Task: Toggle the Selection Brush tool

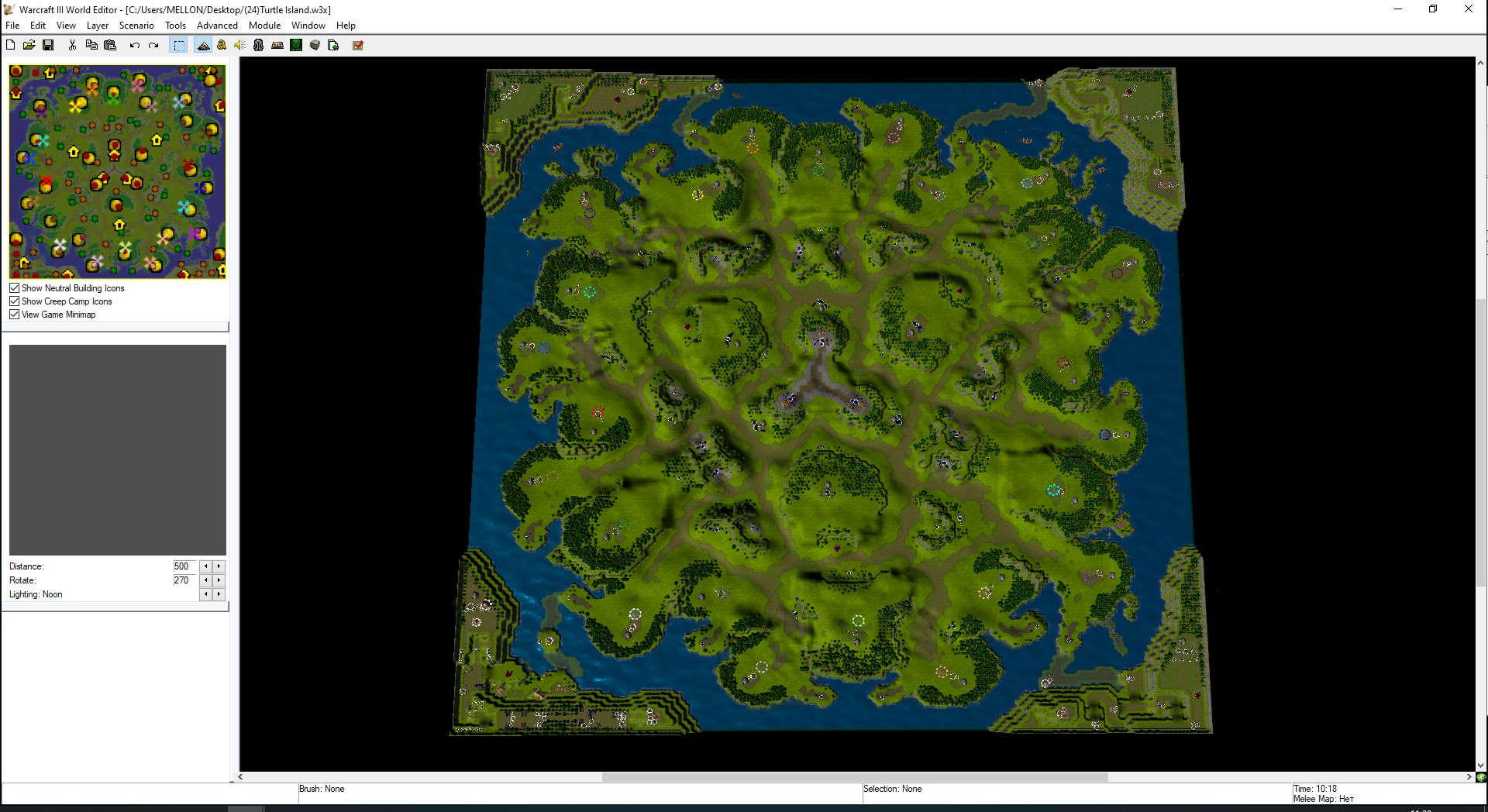Action: (179, 45)
